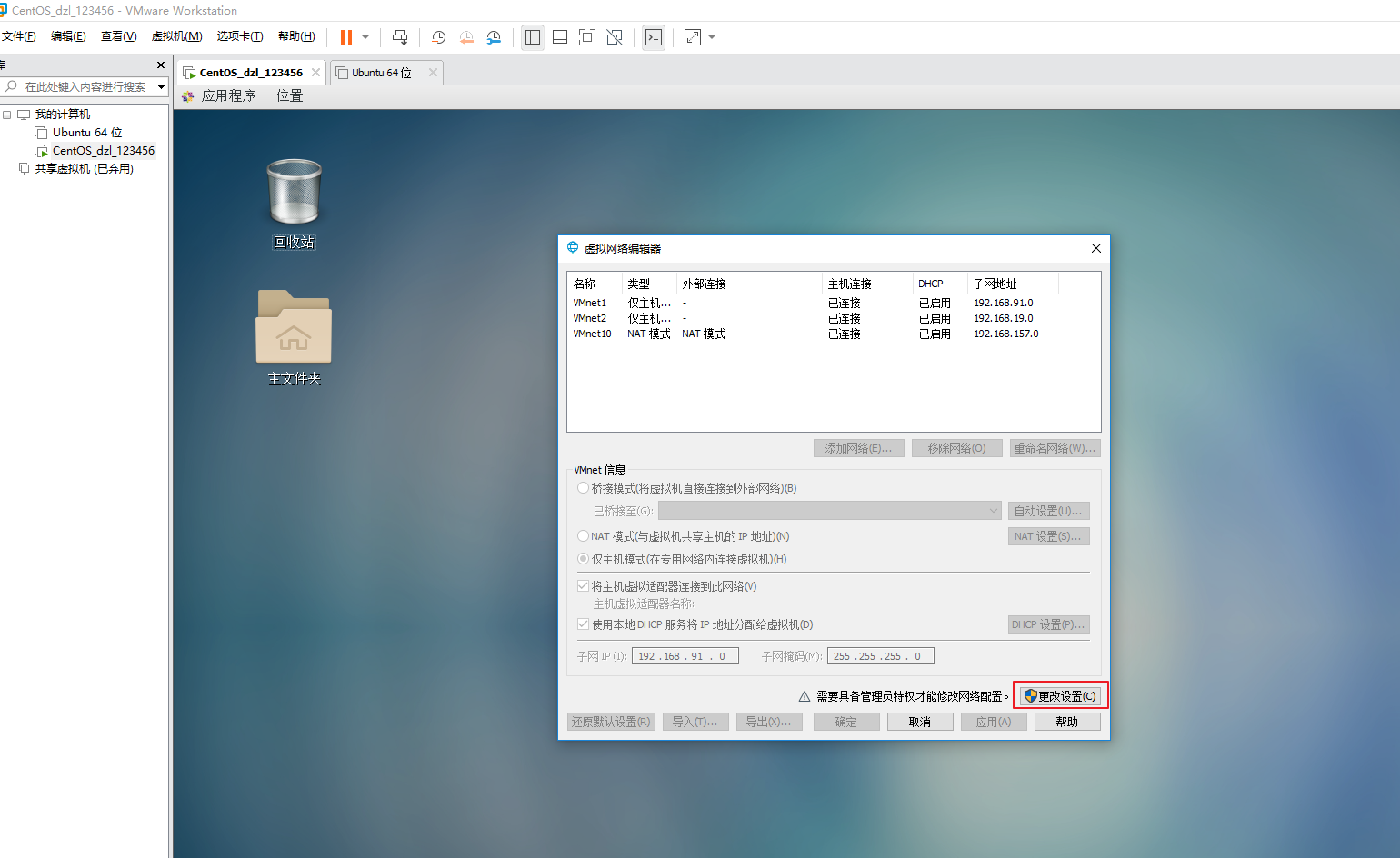Open the 选项卡(T) menu

pyautogui.click(x=240, y=36)
